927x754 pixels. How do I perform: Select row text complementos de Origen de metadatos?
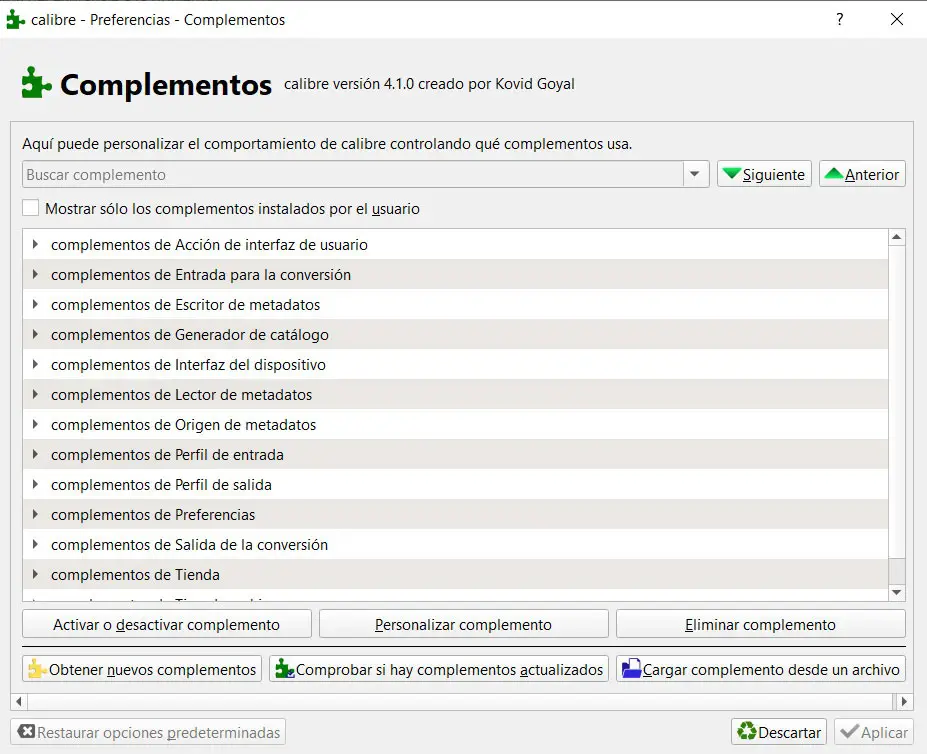(183, 425)
